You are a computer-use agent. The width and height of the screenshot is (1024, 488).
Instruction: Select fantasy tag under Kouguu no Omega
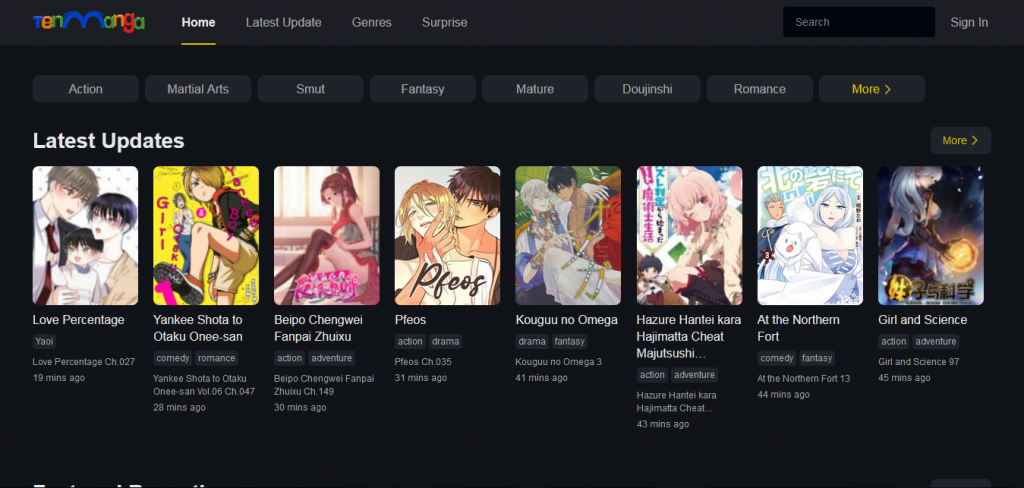click(x=569, y=341)
